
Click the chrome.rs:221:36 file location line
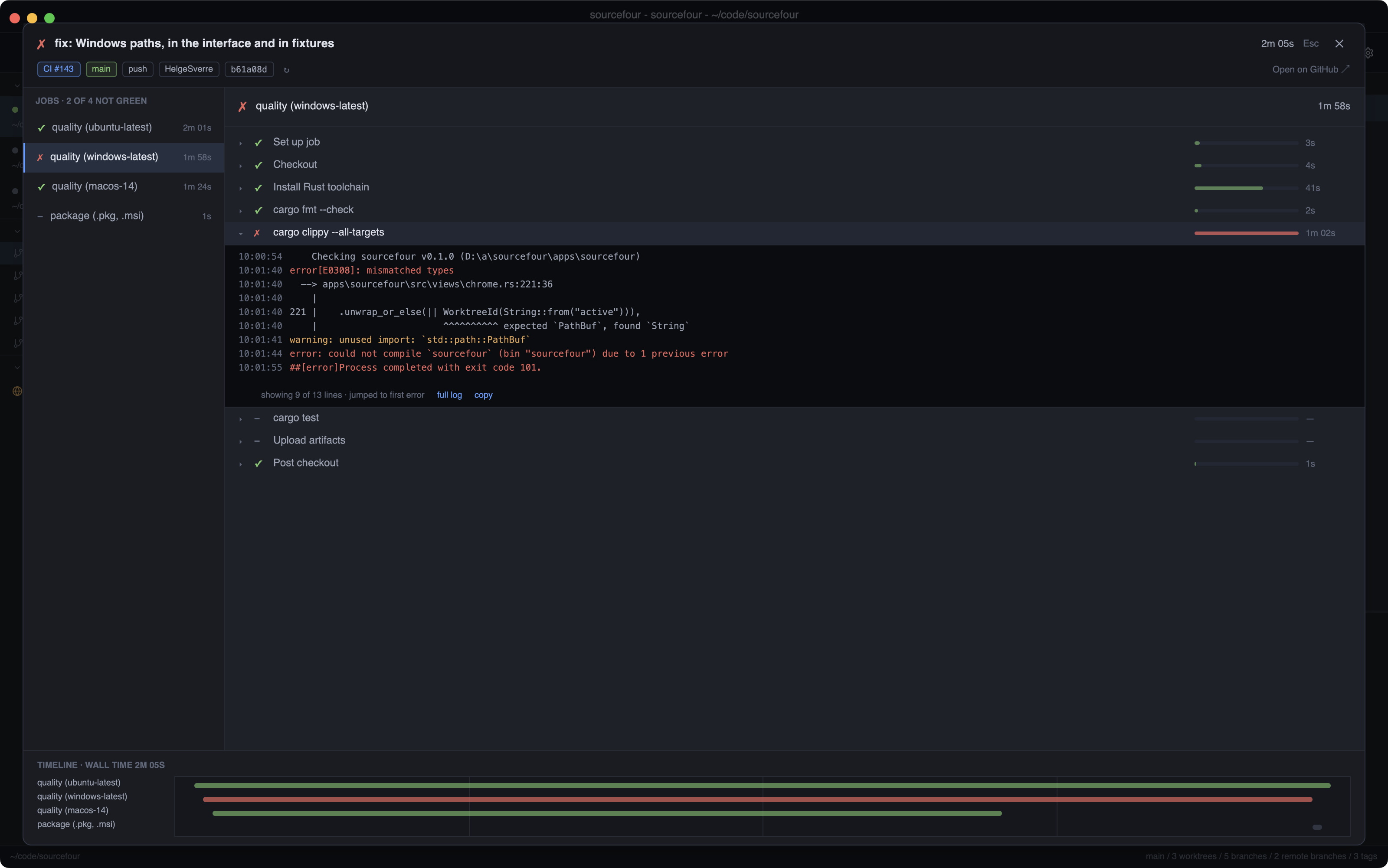426,284
